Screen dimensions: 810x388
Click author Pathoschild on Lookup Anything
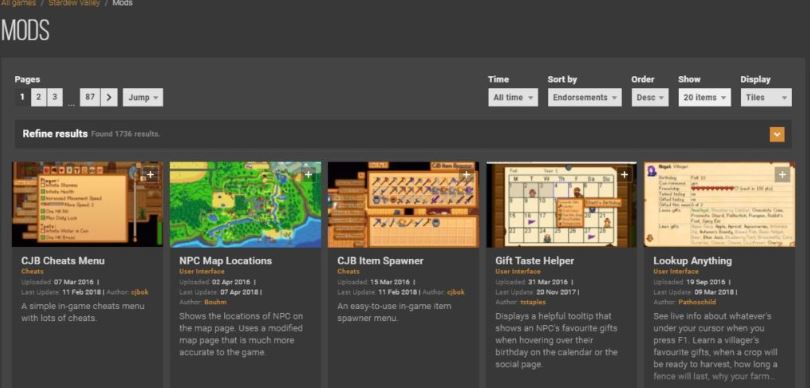pos(698,302)
